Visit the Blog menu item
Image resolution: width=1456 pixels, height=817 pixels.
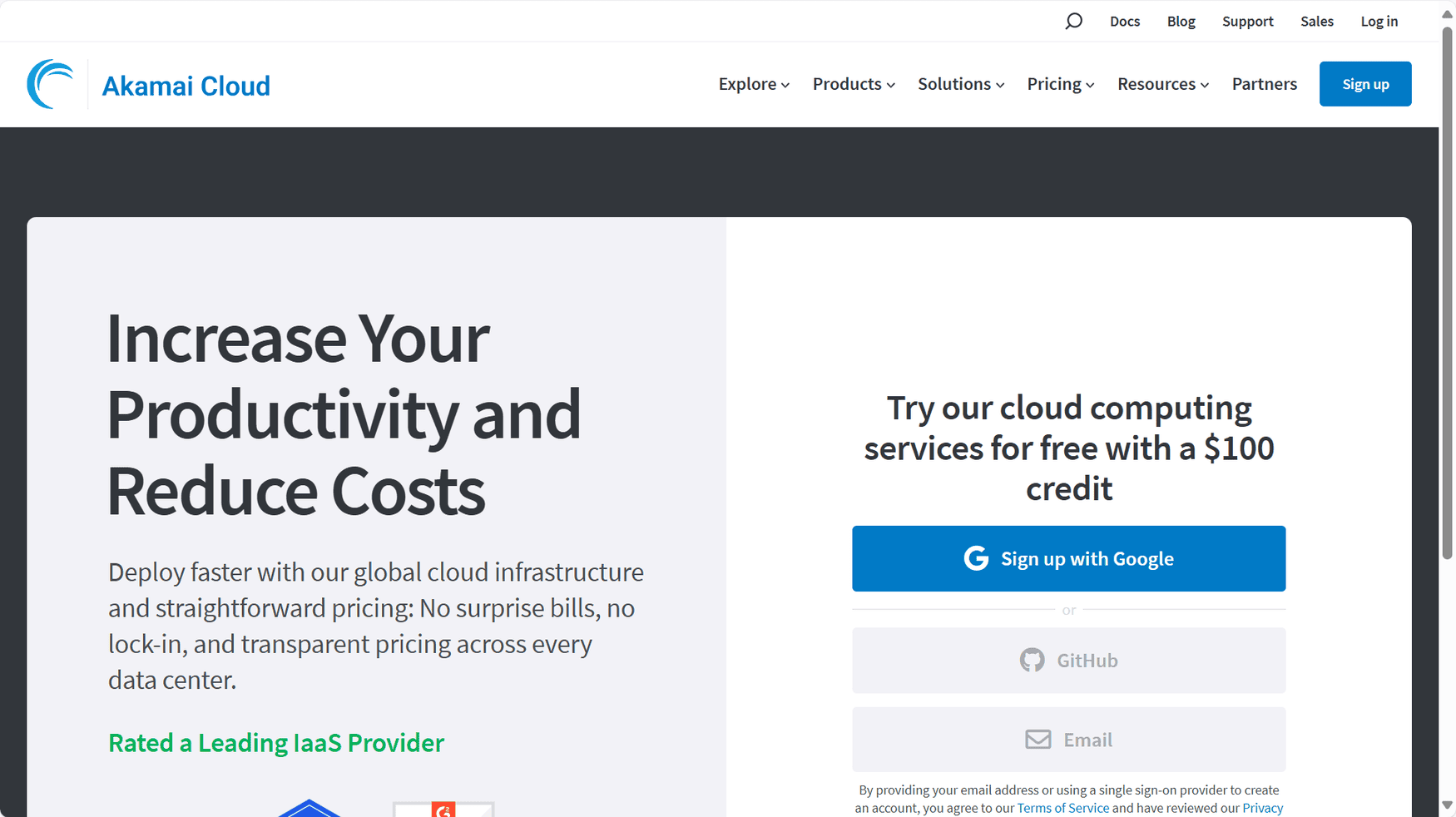(1181, 21)
